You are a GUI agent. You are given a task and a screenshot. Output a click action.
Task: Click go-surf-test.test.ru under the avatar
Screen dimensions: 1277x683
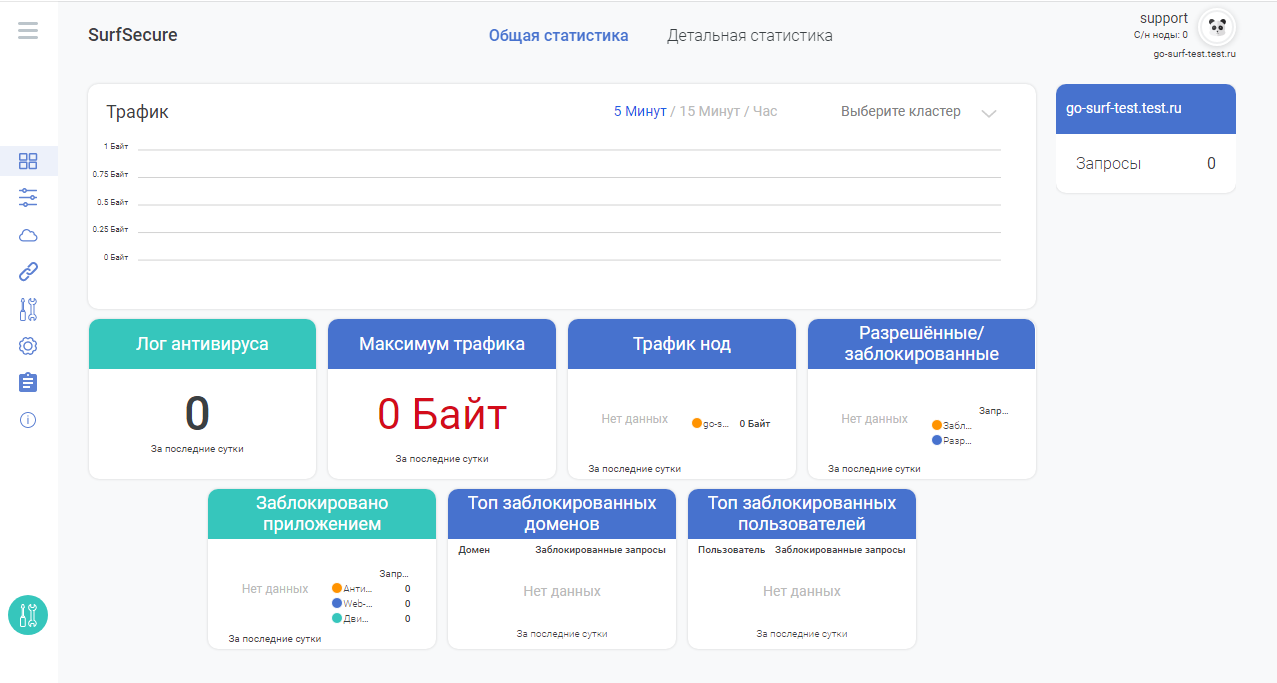point(1195,54)
